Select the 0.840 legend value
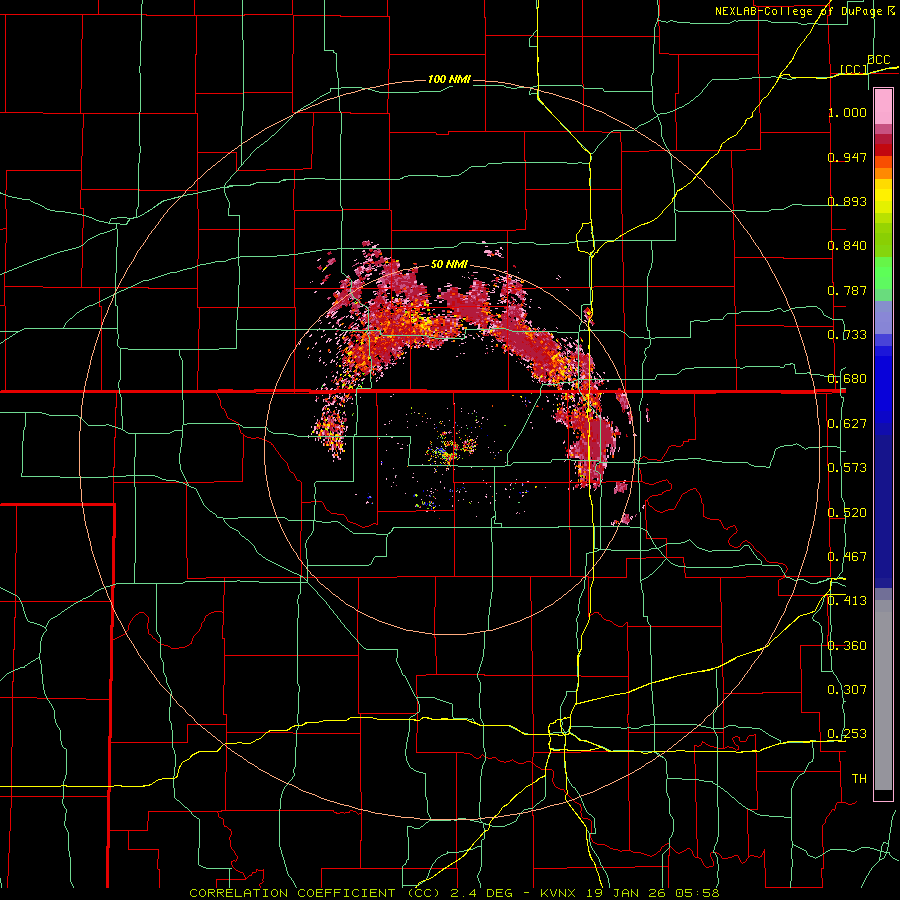The image size is (900, 900). (x=847, y=246)
